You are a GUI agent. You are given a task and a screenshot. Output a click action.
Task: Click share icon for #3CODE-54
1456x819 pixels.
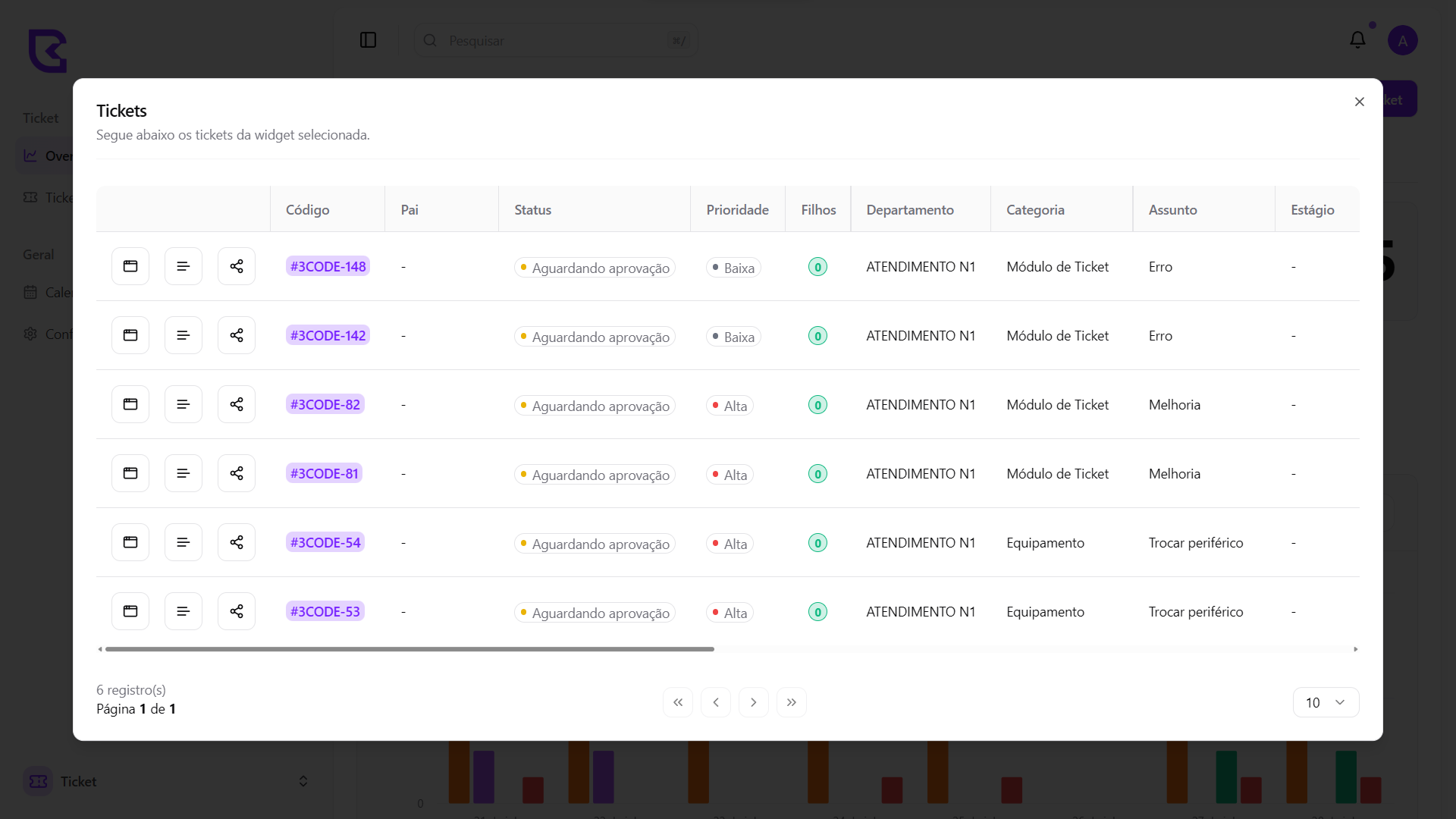click(x=237, y=542)
